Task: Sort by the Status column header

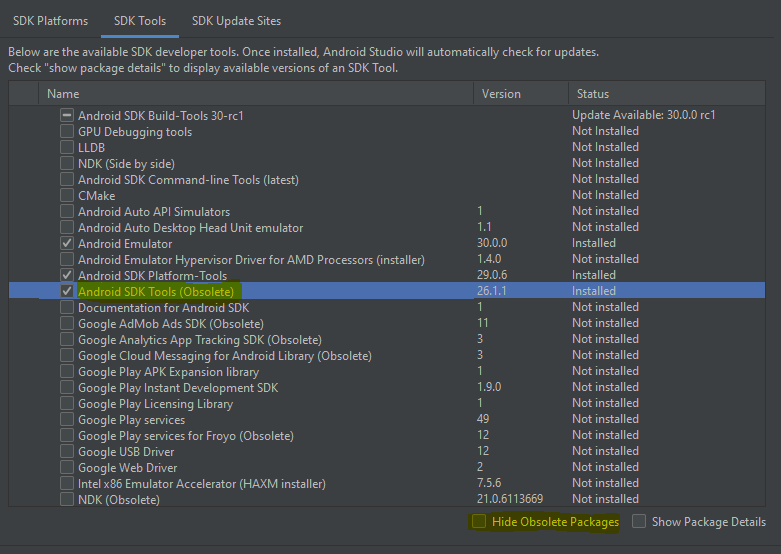Action: pyautogui.click(x=667, y=94)
